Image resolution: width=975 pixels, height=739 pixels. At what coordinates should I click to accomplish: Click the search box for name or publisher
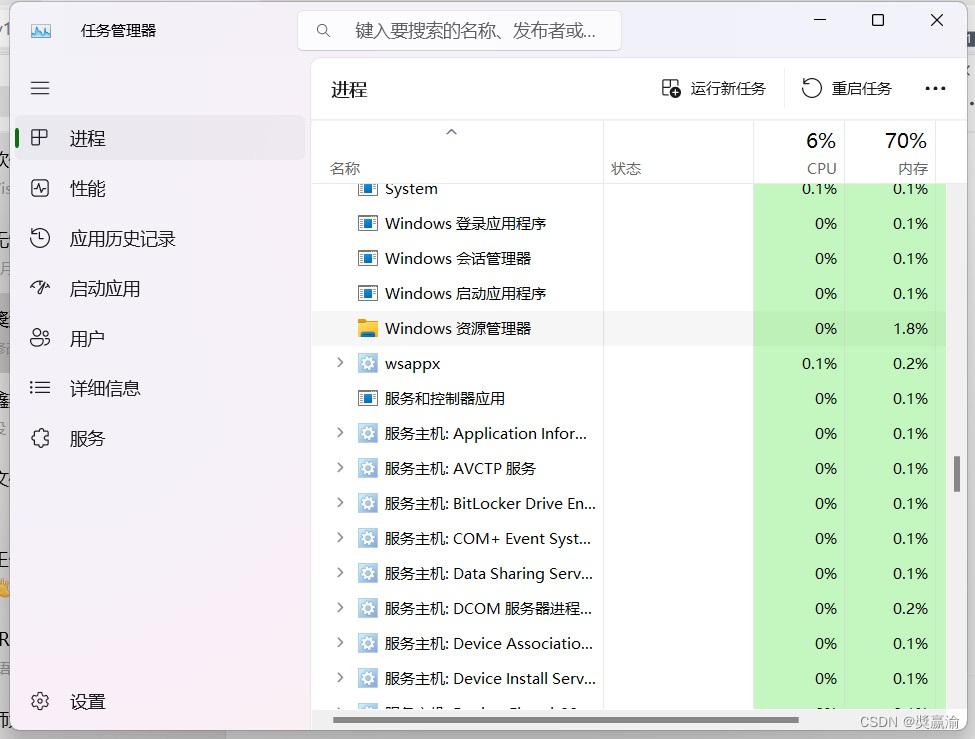(x=460, y=30)
